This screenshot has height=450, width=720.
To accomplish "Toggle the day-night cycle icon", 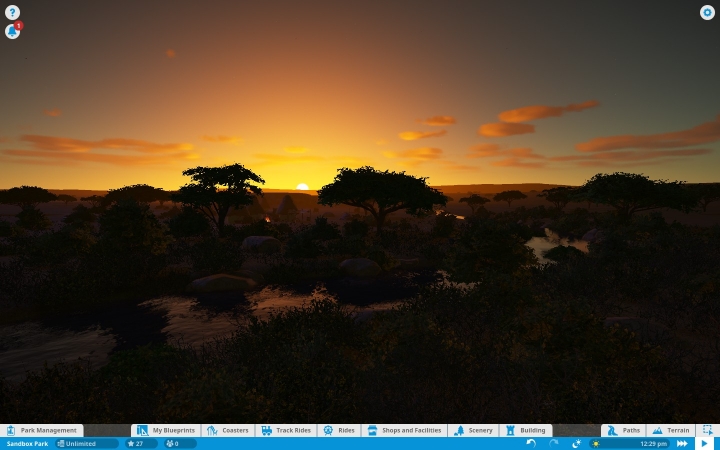I will [576, 443].
